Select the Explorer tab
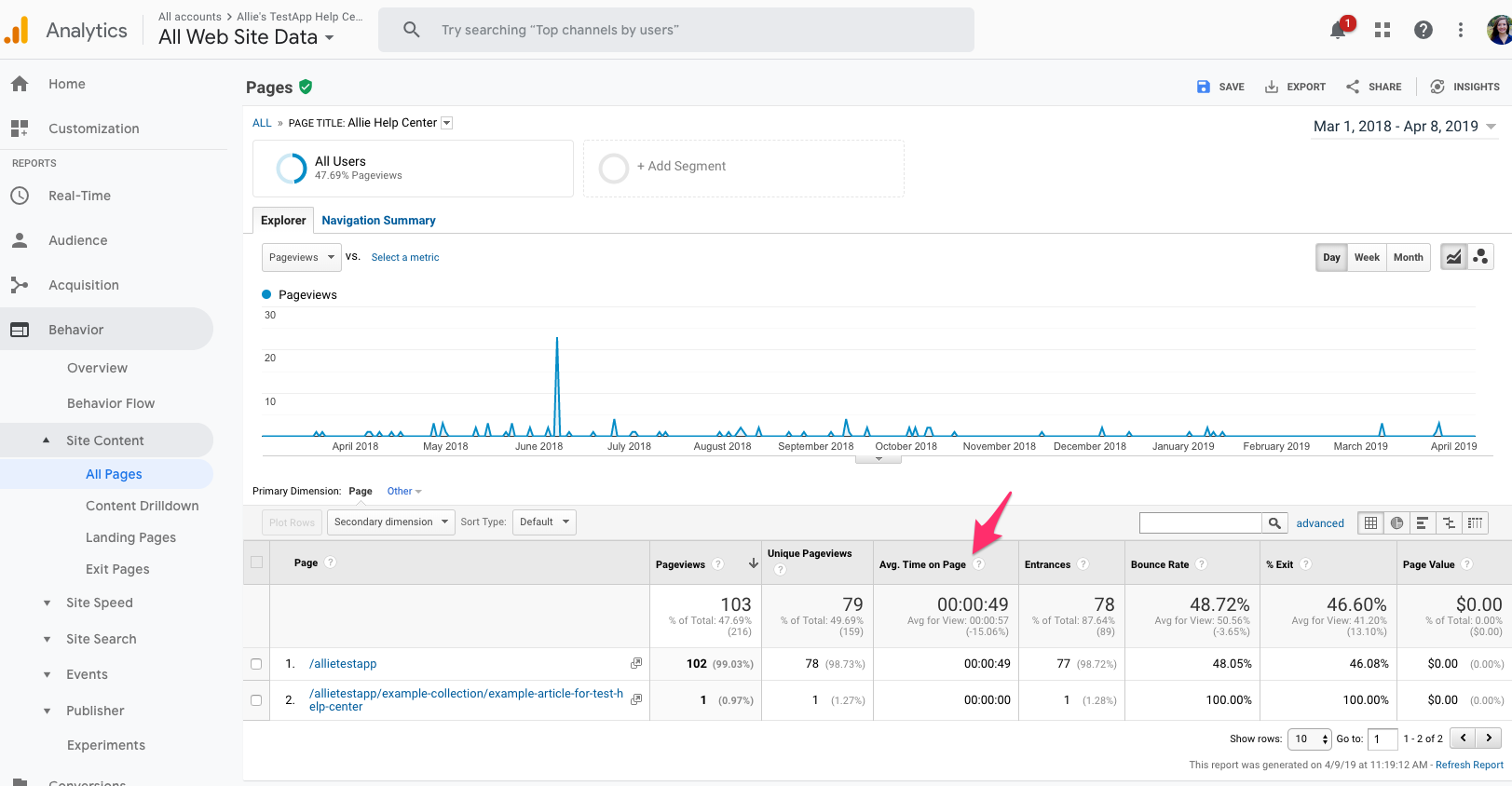 [x=283, y=221]
